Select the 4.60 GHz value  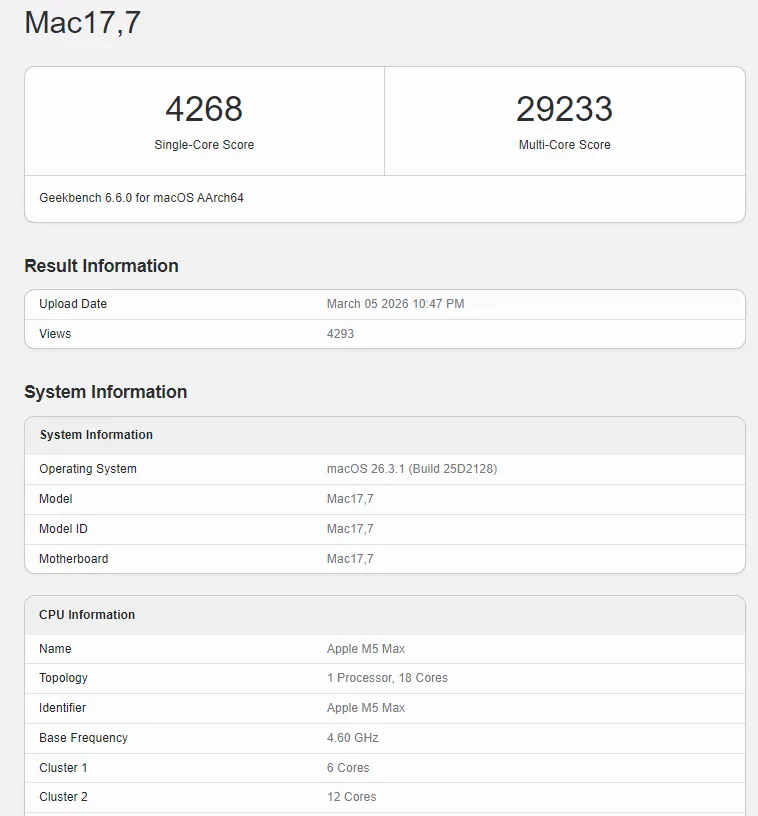point(353,738)
